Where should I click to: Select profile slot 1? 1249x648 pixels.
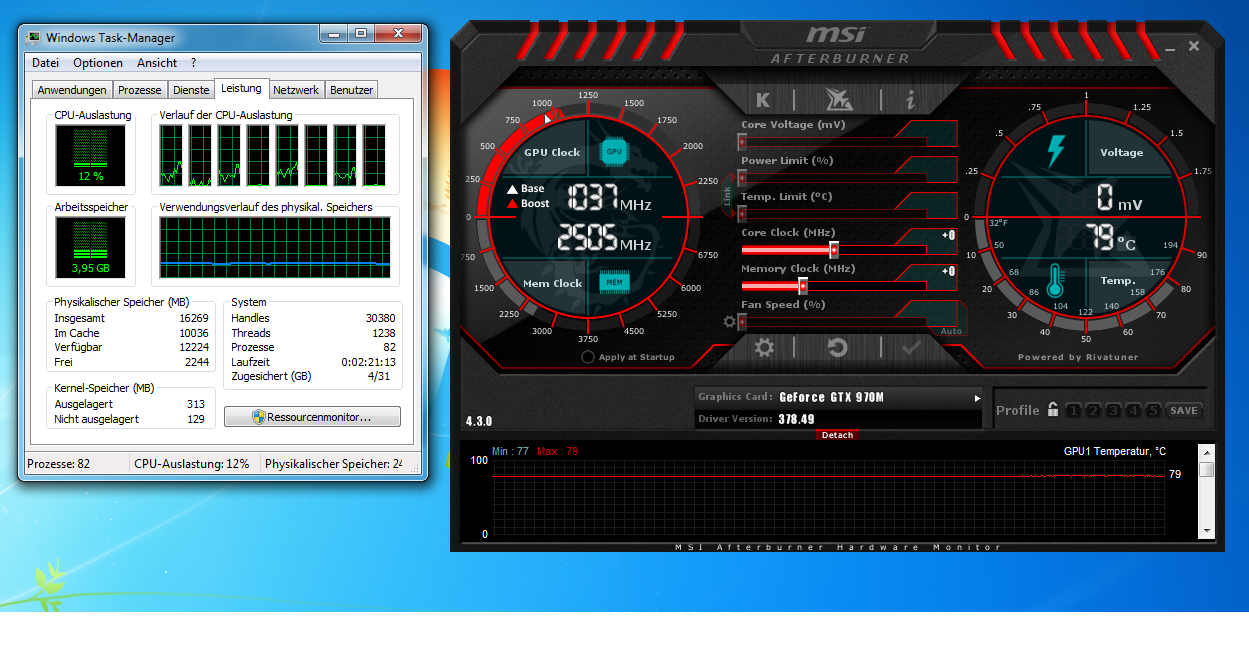(1072, 410)
